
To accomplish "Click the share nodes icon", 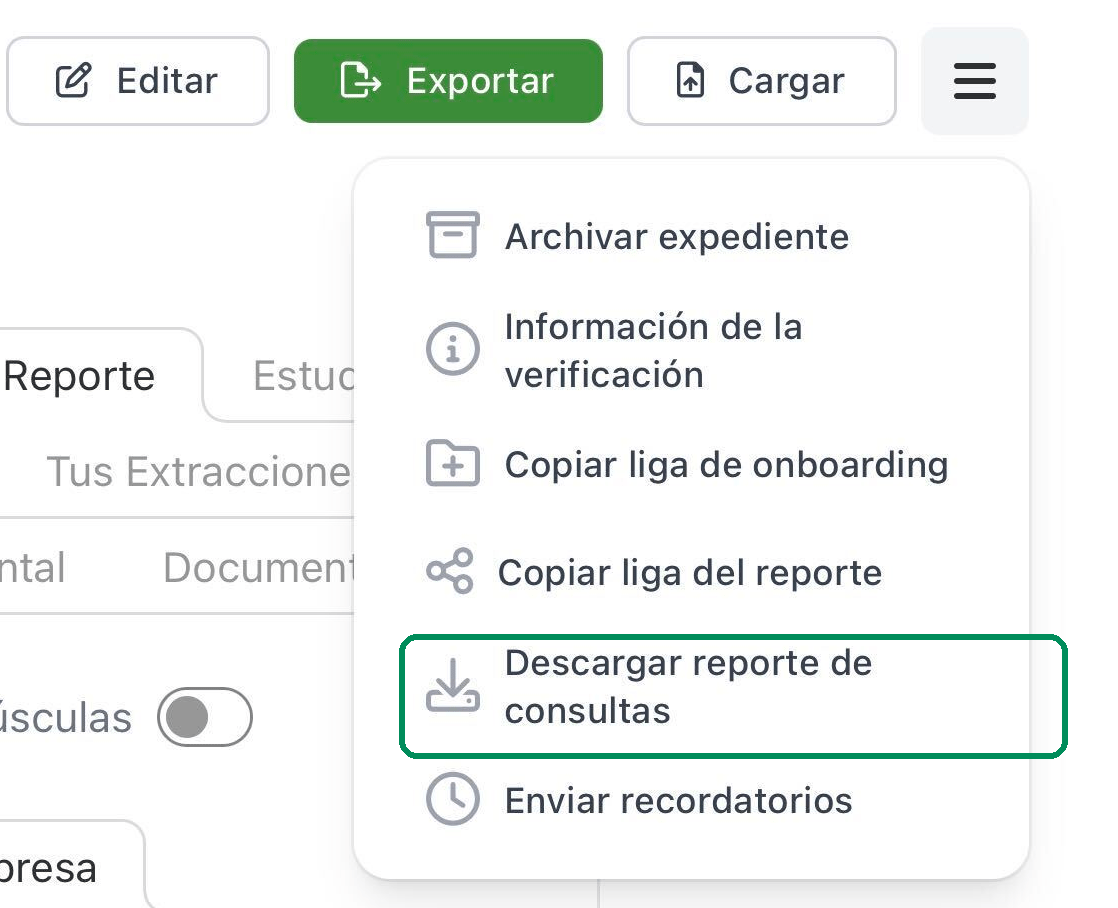I will 450,571.
